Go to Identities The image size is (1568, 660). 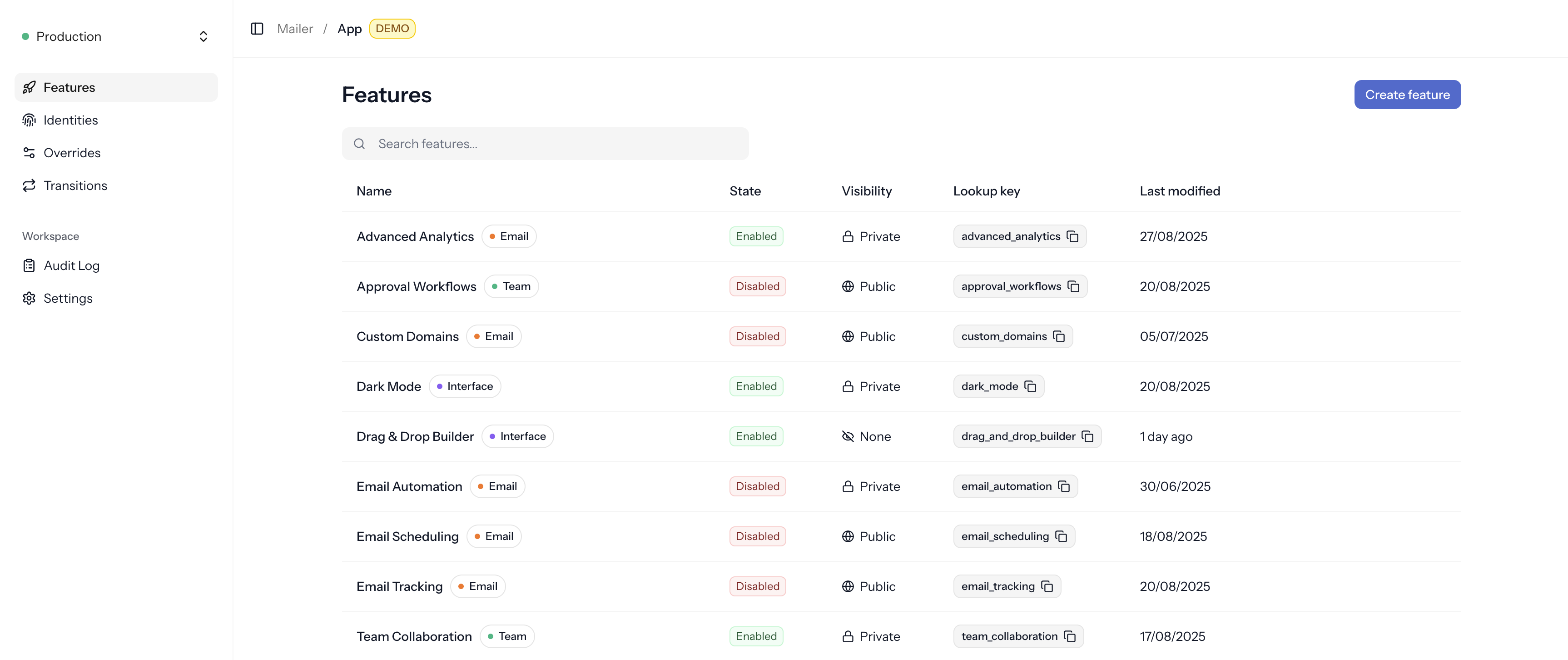pyautogui.click(x=116, y=120)
